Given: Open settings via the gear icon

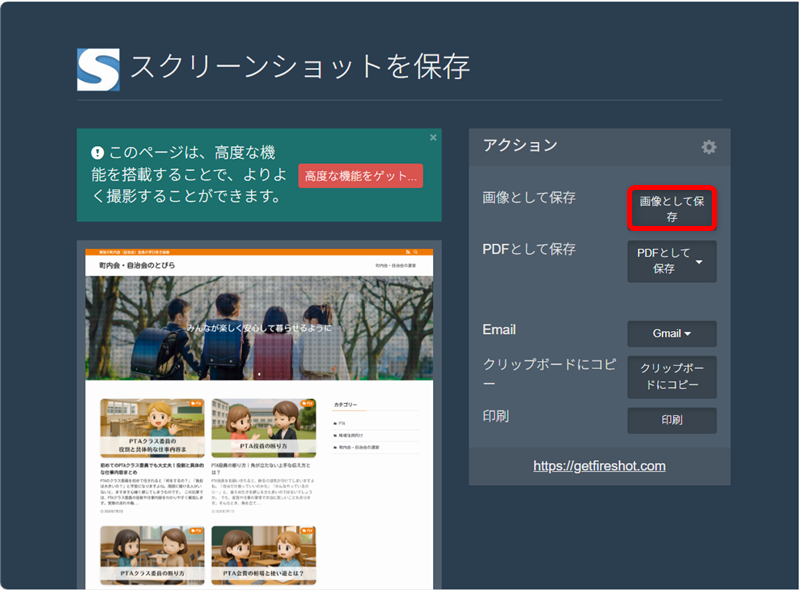Looking at the screenshot, I should pyautogui.click(x=709, y=147).
